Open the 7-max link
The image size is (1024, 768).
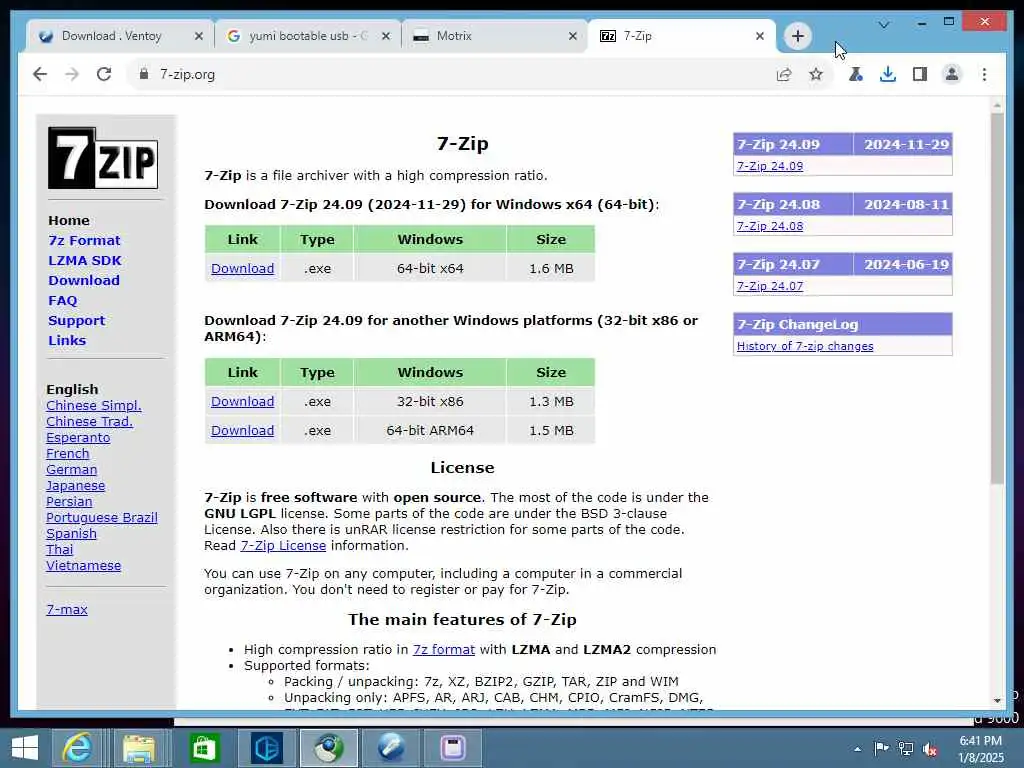(67, 609)
